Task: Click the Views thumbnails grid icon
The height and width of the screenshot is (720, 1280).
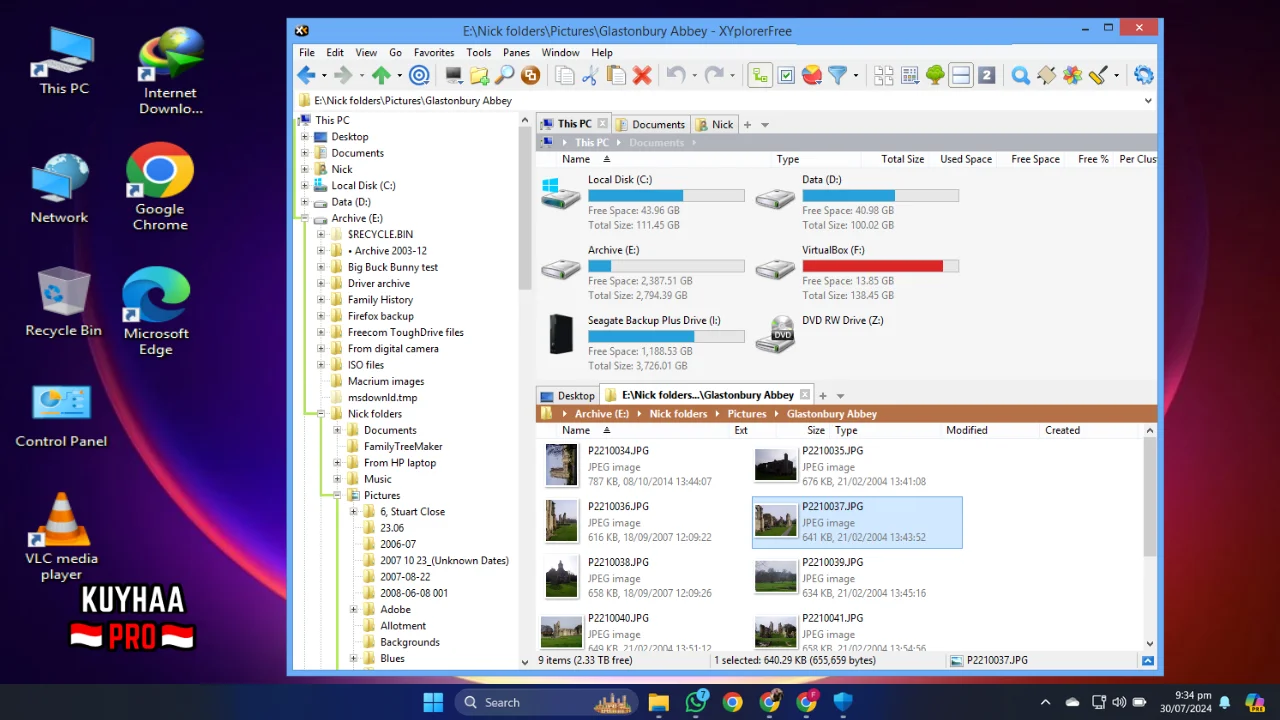Action: tap(884, 75)
